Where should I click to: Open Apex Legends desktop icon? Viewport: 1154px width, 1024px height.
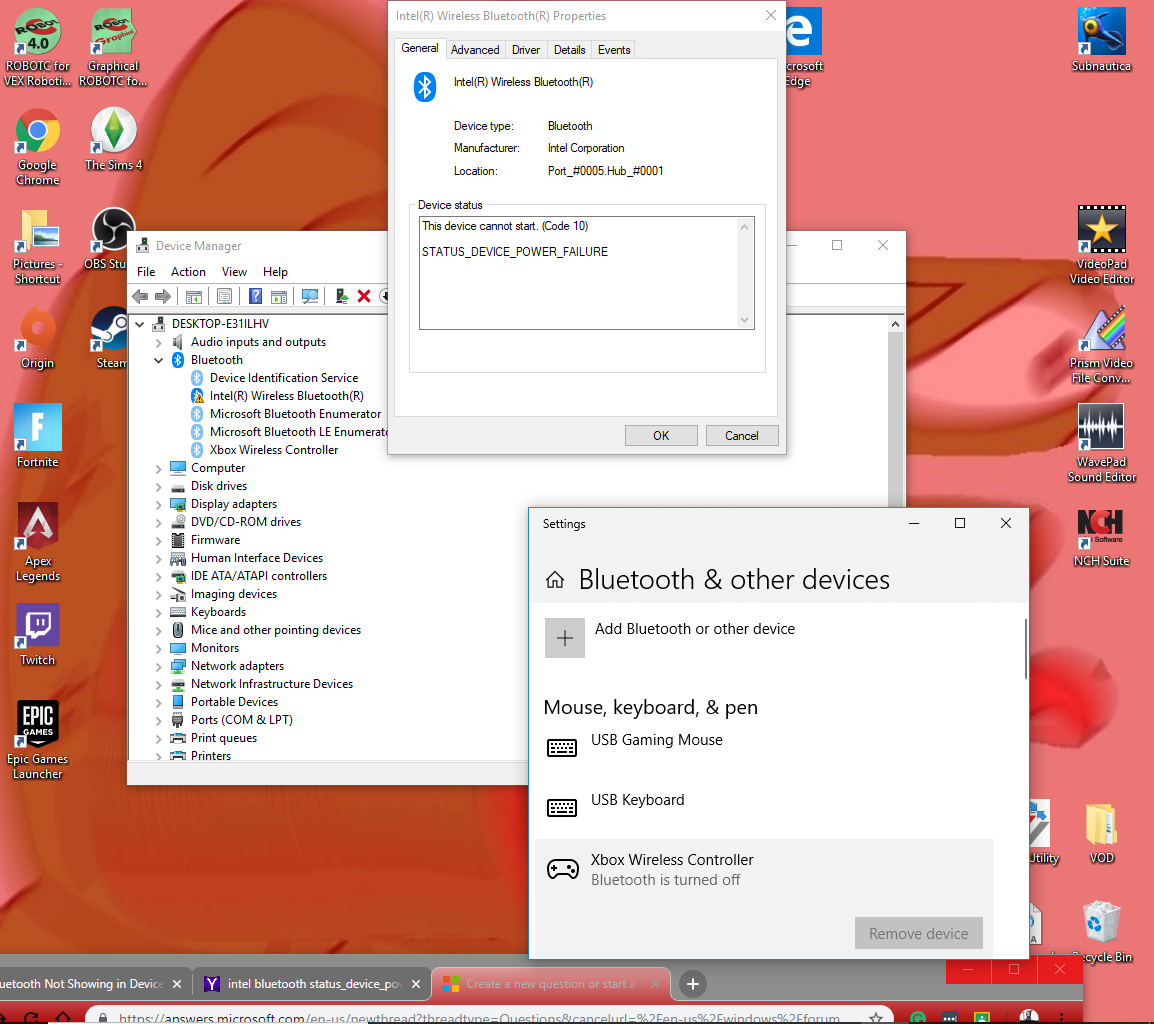(38, 542)
